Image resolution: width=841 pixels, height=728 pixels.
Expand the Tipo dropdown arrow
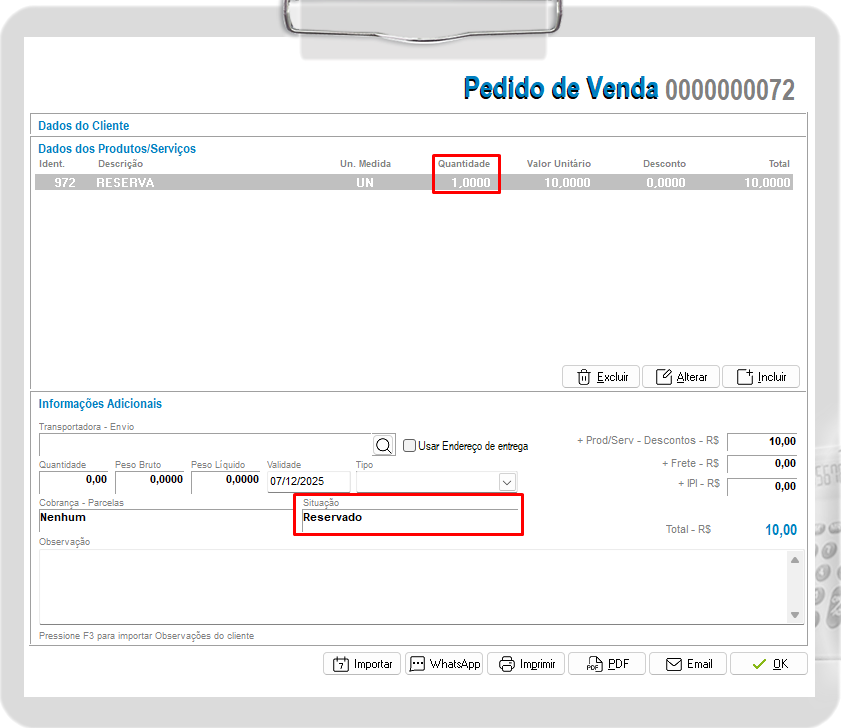506,482
